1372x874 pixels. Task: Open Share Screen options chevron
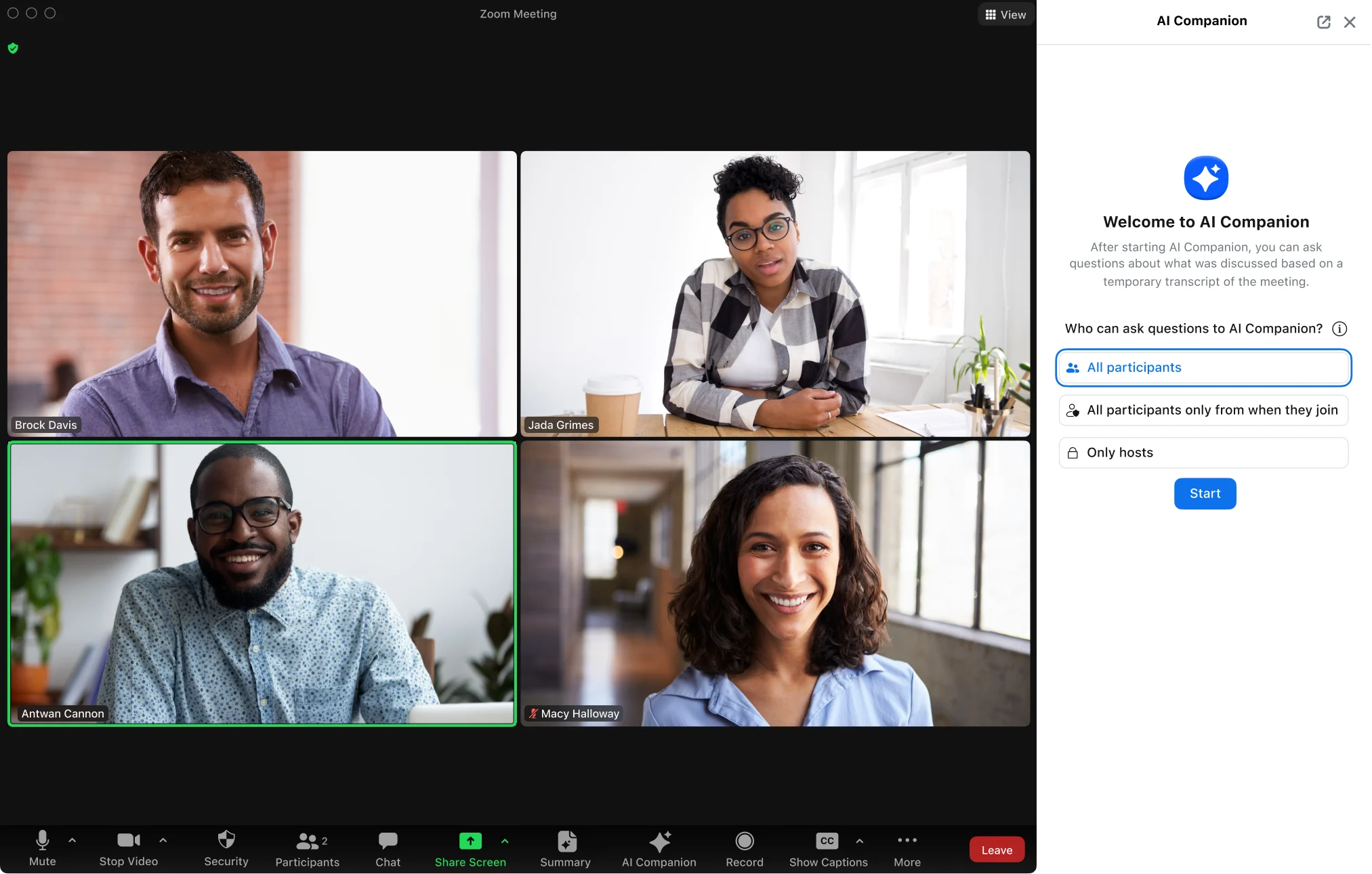tap(504, 840)
